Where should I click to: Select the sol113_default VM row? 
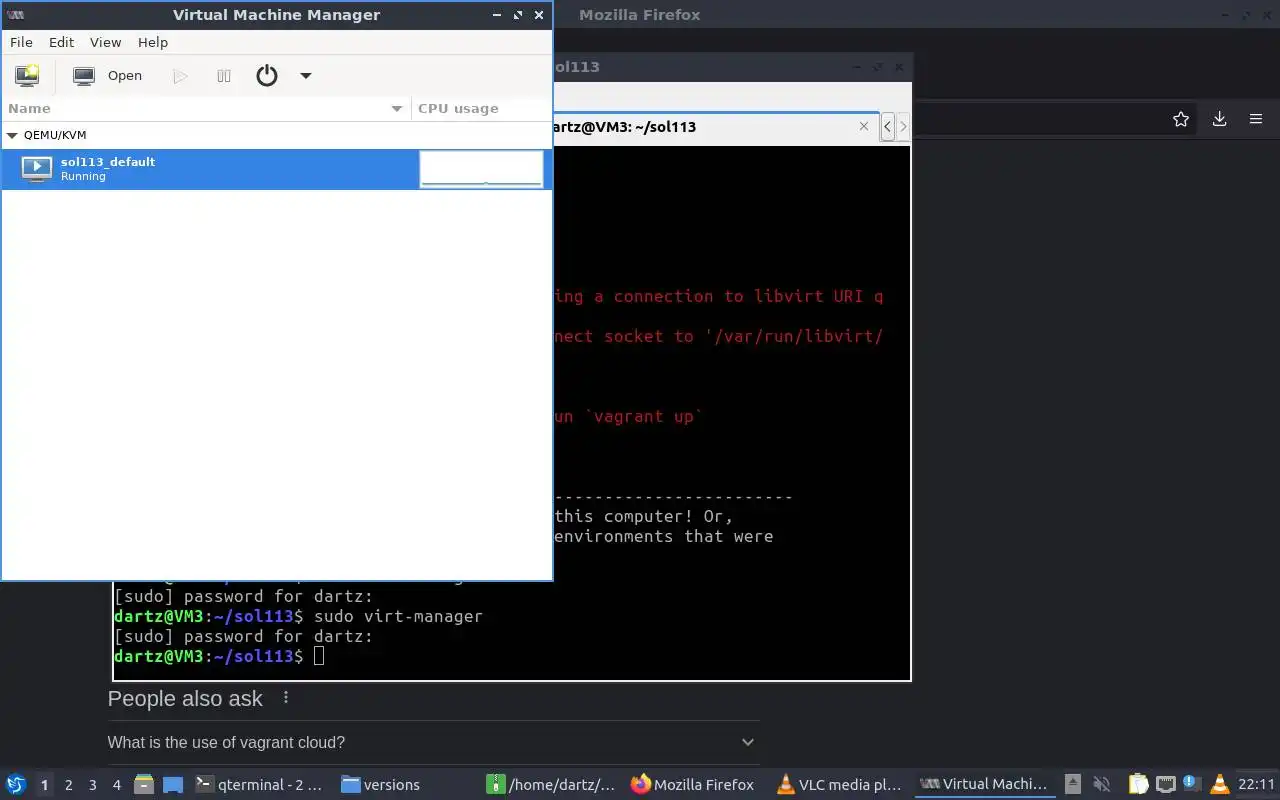pyautogui.click(x=276, y=169)
